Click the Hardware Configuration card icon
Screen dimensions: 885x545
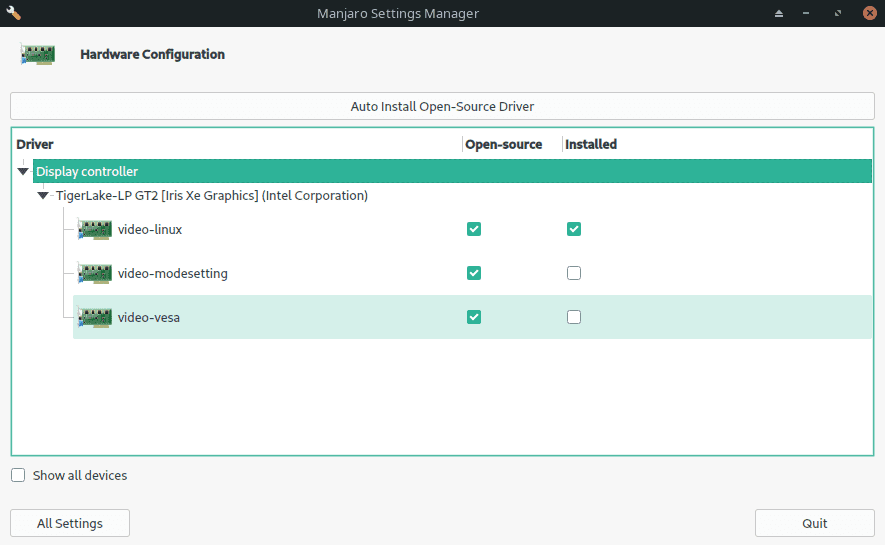(38, 54)
